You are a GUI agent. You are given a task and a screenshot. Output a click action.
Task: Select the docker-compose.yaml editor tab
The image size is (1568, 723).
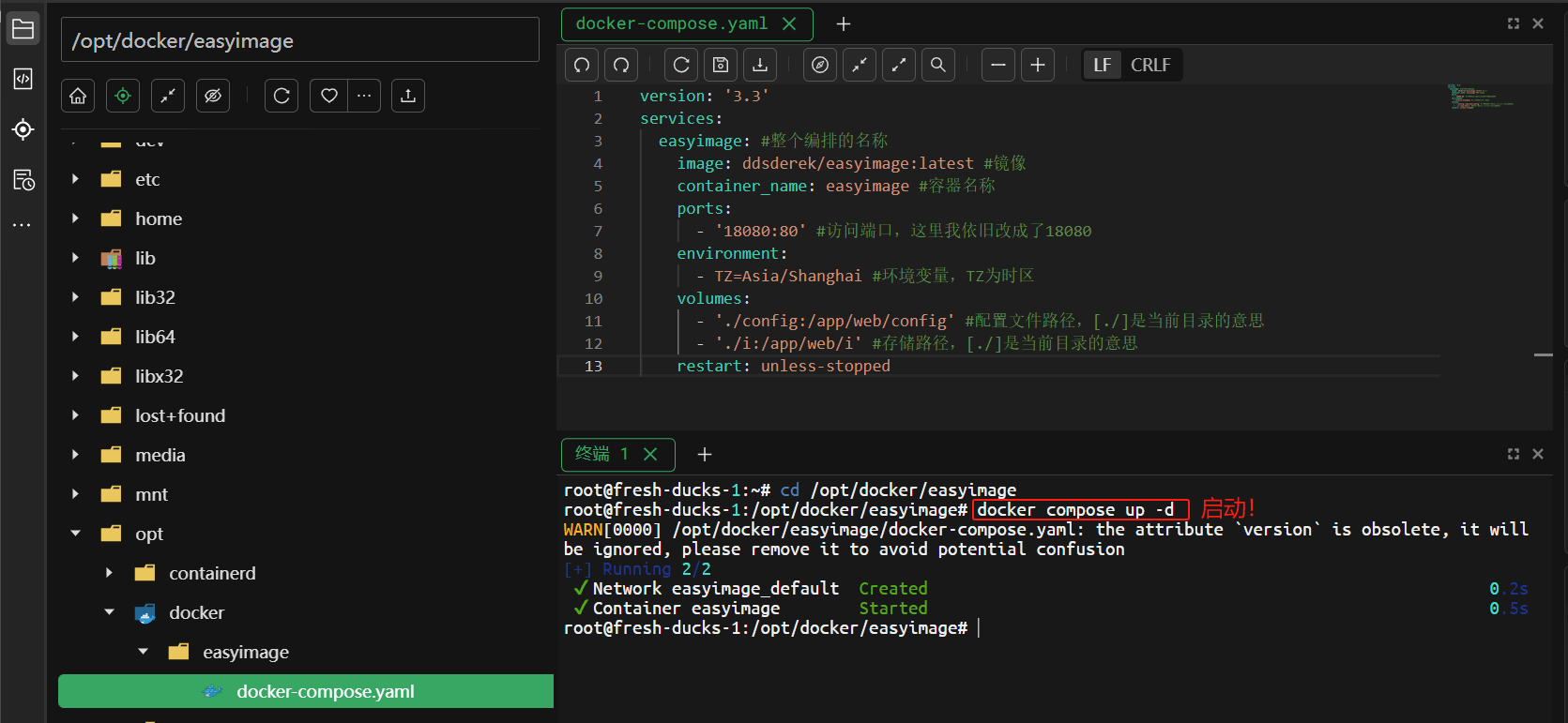click(x=671, y=24)
